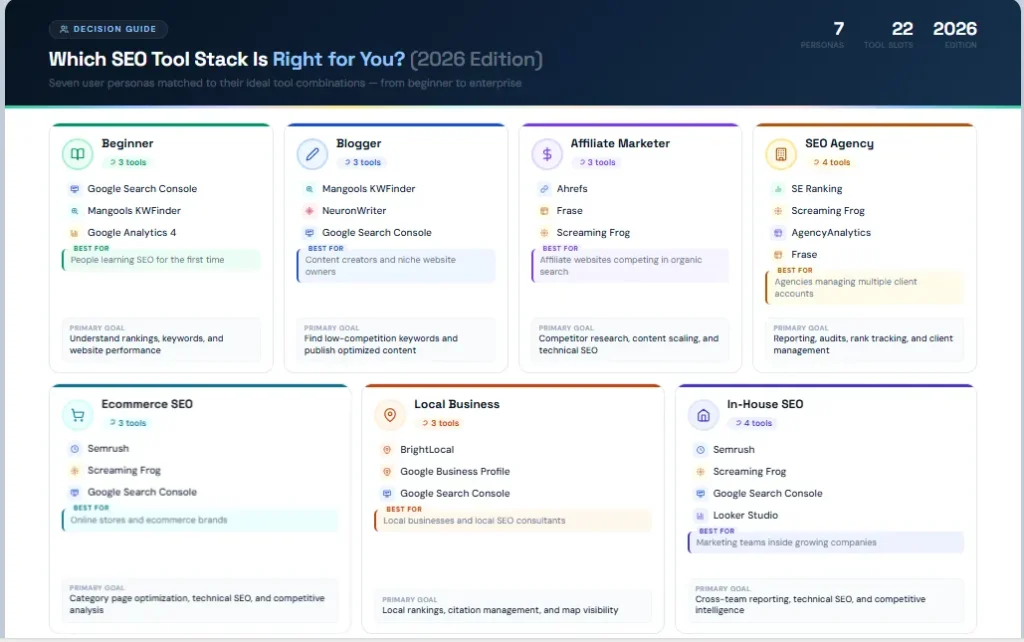Click 'Ahrefs' text in Affiliate Marketer
The image size is (1024, 642).
(572, 189)
